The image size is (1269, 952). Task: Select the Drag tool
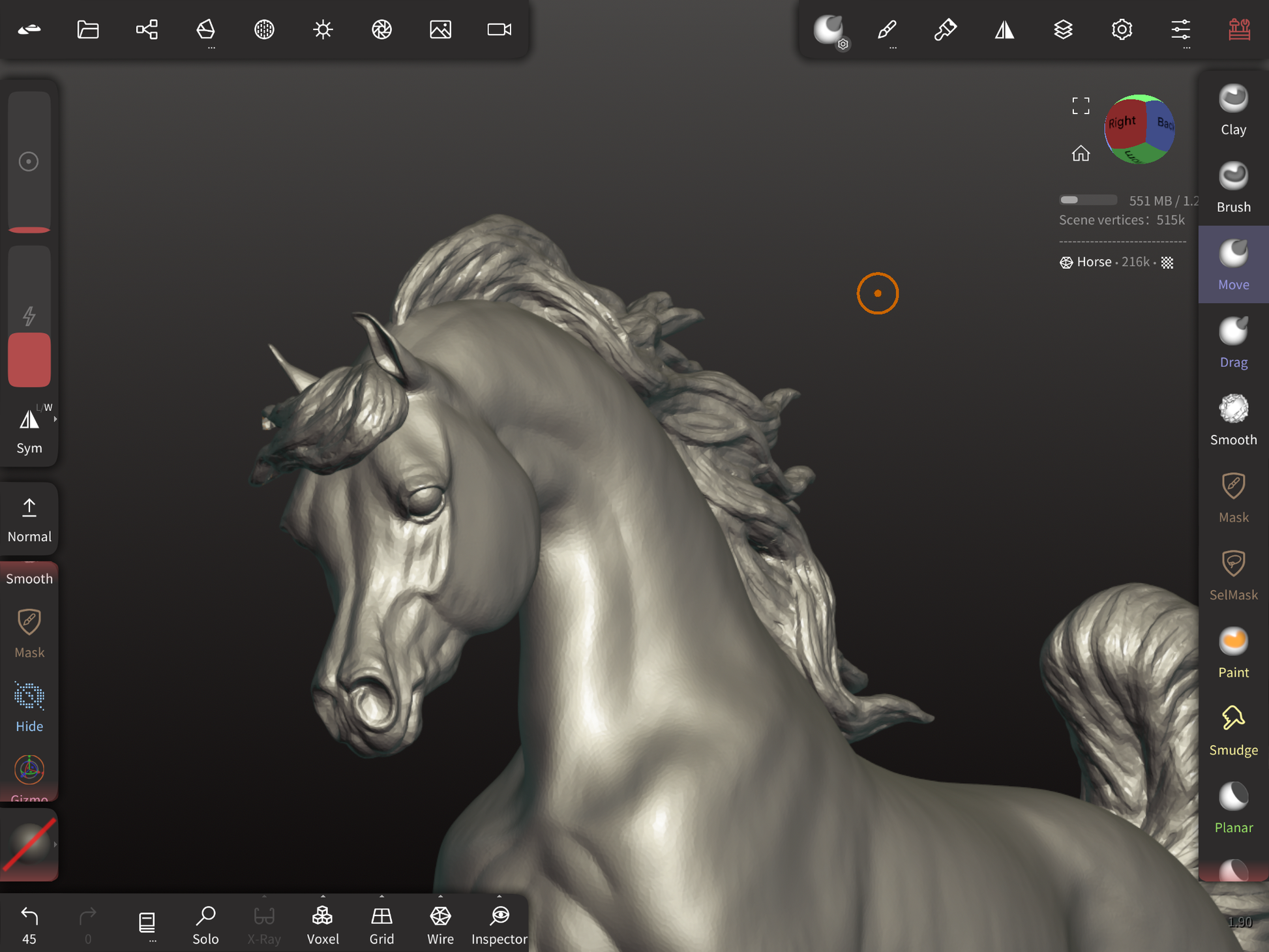(x=1232, y=344)
